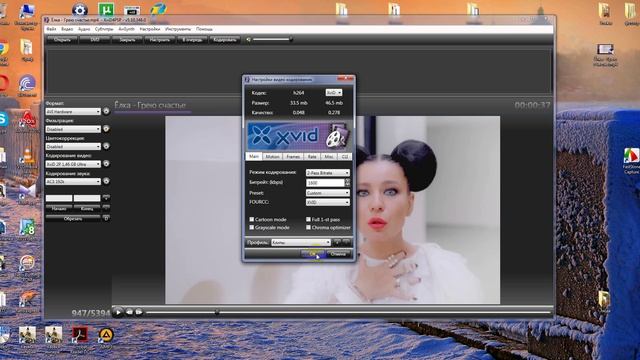The image size is (640, 360).
Task: Enable Grayscale mode checkbox
Action: click(252, 227)
